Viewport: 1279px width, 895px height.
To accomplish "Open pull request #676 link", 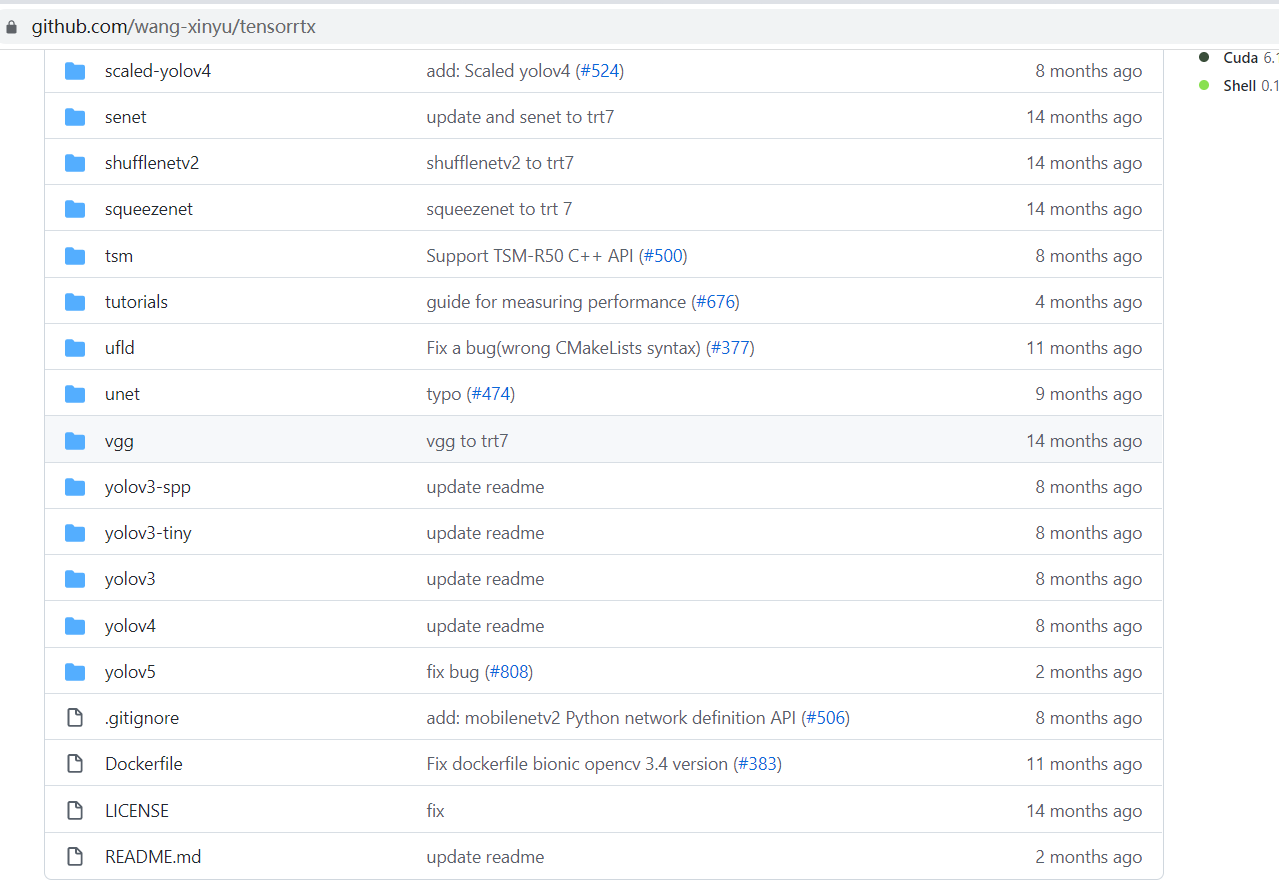I will pyautogui.click(x=716, y=302).
